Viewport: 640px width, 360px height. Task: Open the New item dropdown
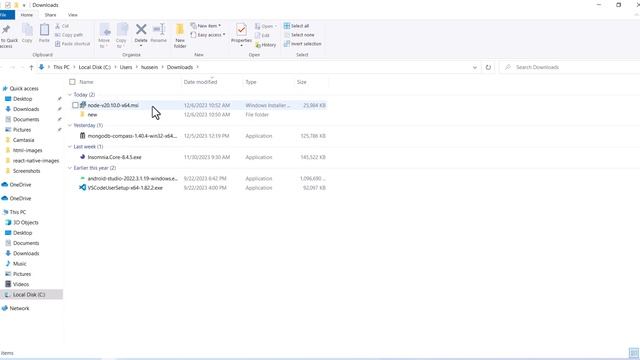tap(206, 26)
